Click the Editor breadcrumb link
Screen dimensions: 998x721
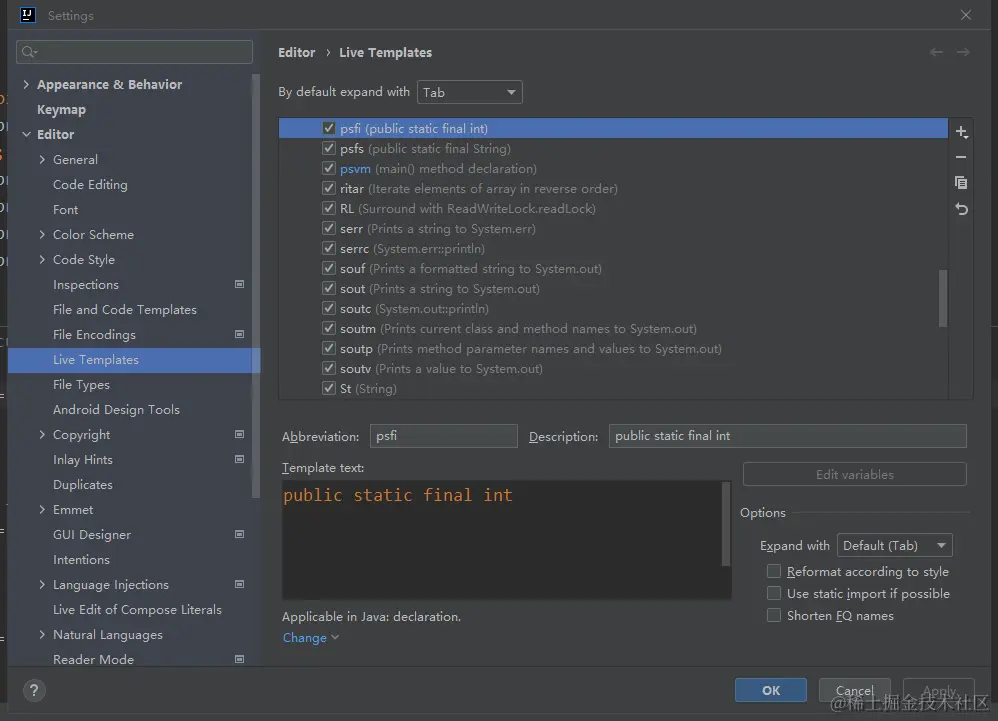[x=297, y=52]
